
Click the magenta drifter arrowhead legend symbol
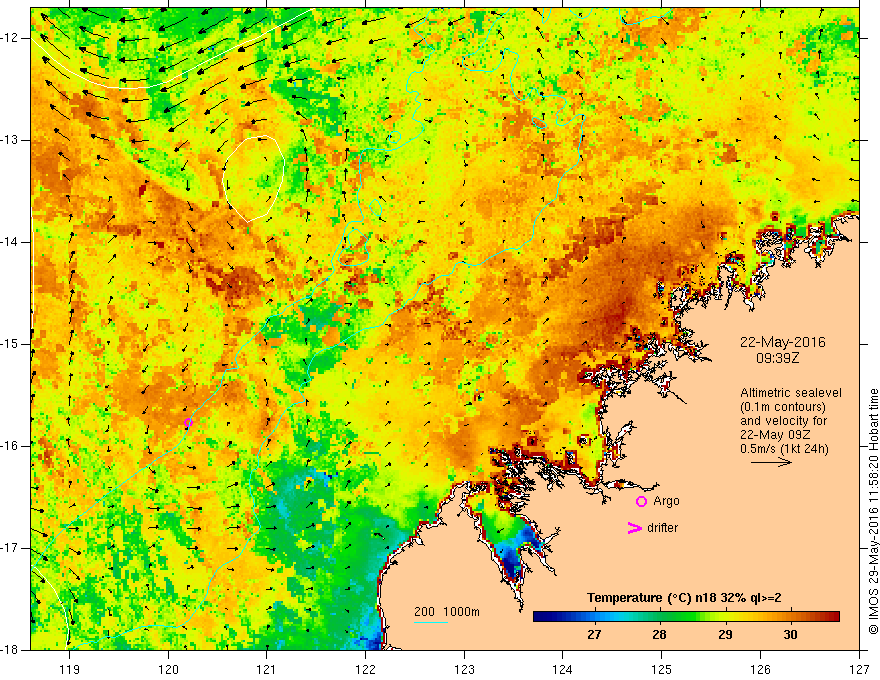pyautogui.click(x=634, y=528)
